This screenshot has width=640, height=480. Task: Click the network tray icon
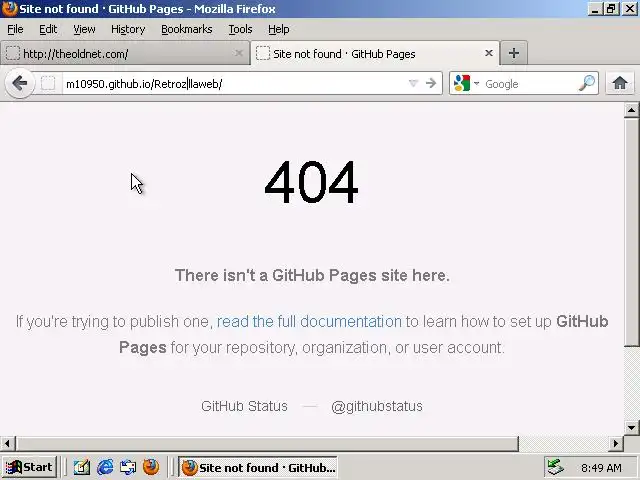pos(555,467)
